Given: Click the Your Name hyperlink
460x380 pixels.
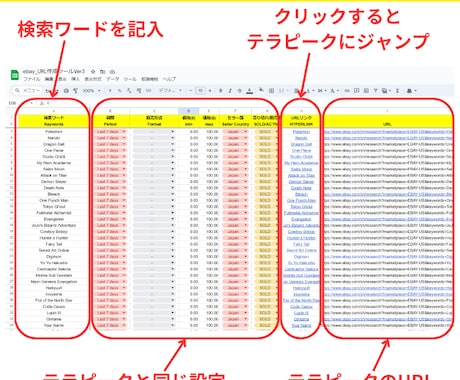Looking at the screenshot, I should pos(301,325).
